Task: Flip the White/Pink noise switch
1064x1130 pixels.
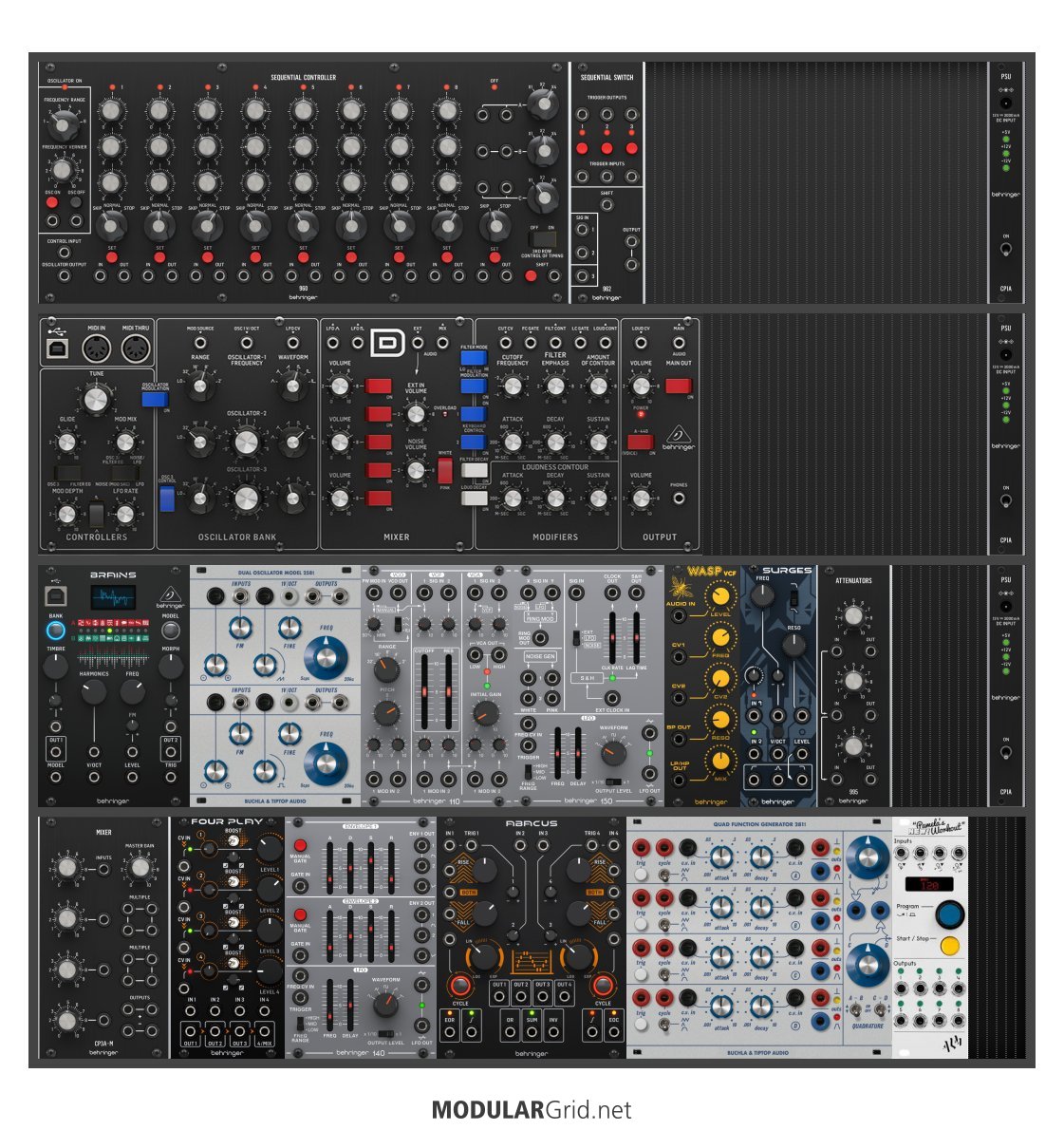Action: pos(445,471)
